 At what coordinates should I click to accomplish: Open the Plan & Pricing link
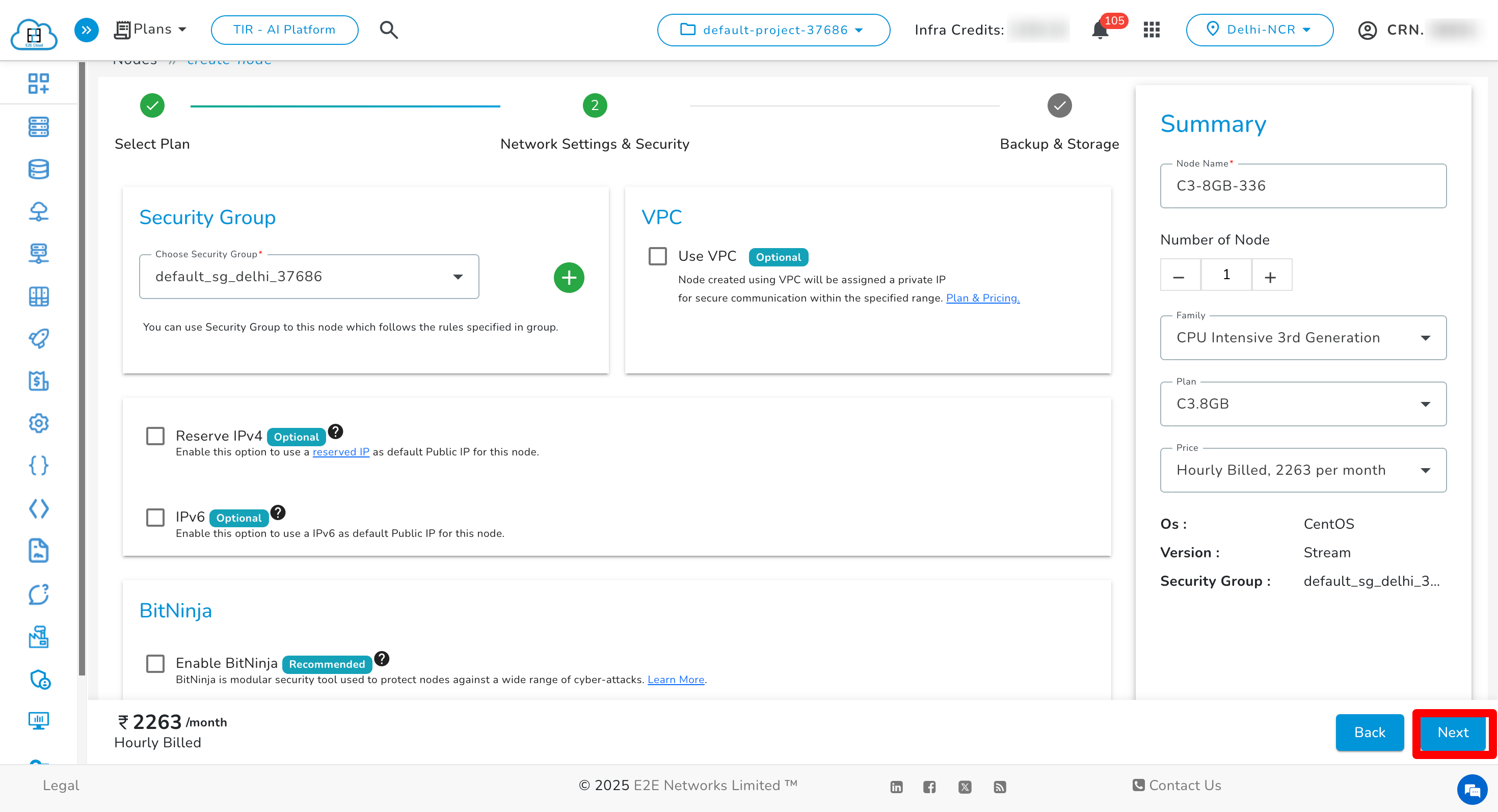[x=982, y=297]
